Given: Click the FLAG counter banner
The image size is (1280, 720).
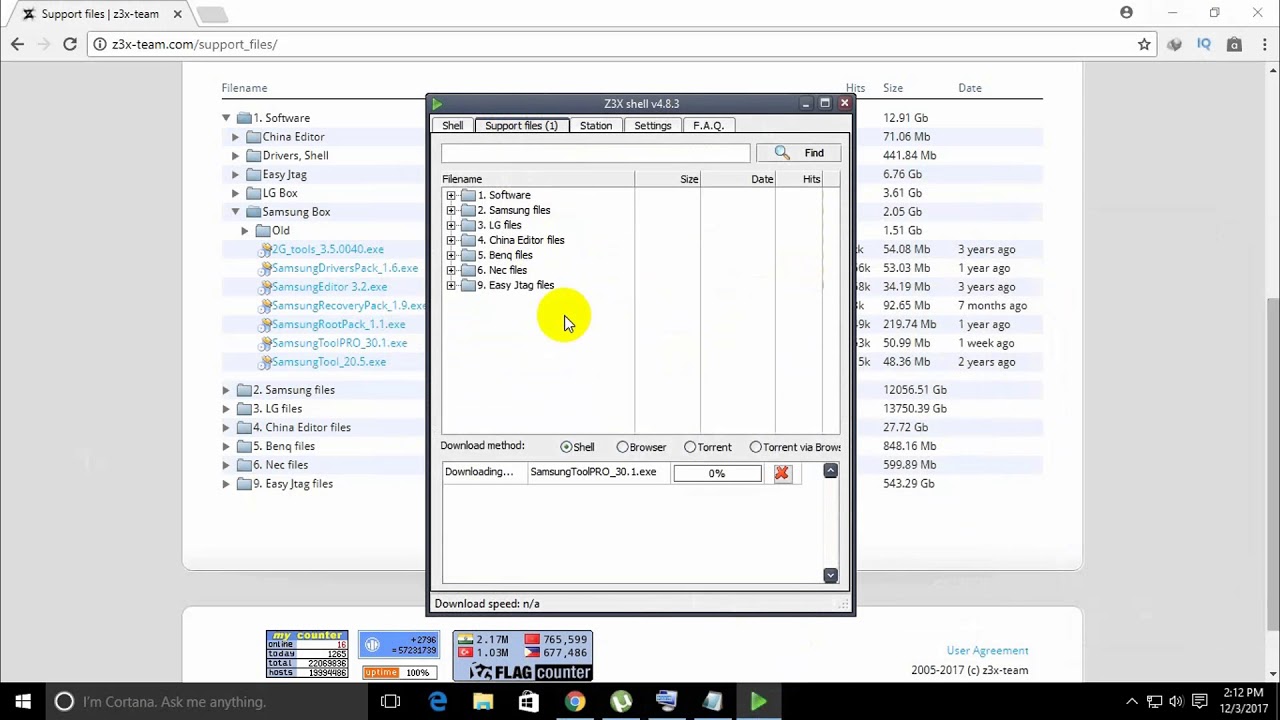Looking at the screenshot, I should point(523,656).
